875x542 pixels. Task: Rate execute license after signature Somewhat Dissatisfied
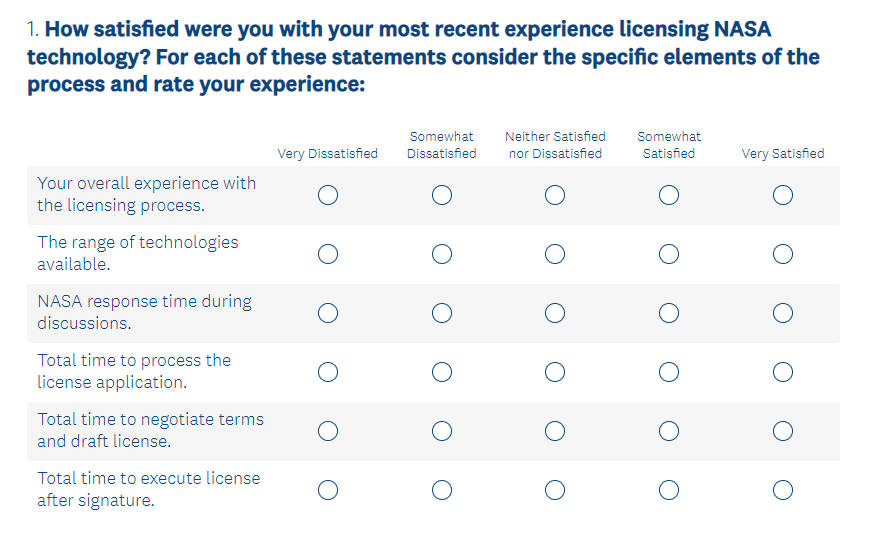point(442,490)
